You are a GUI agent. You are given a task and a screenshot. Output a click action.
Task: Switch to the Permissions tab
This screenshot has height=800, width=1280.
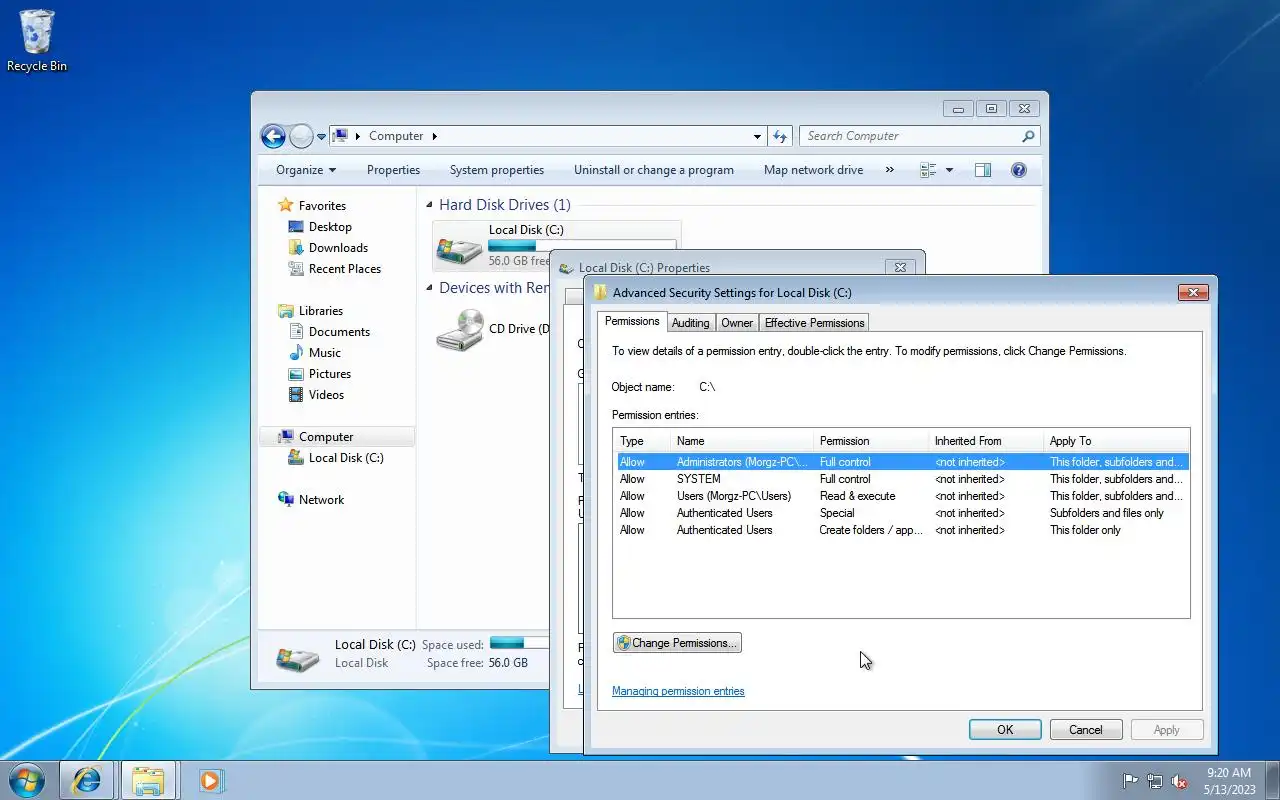coord(632,321)
